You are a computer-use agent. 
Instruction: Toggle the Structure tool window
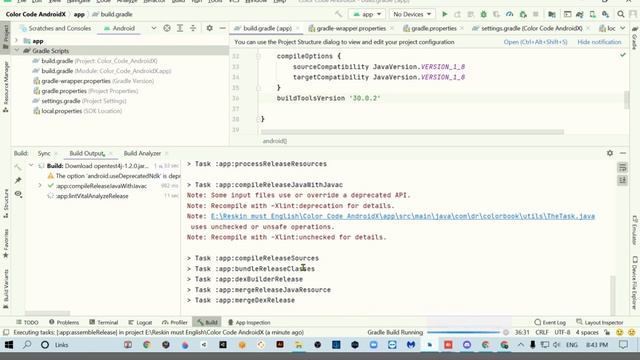[x=6, y=203]
